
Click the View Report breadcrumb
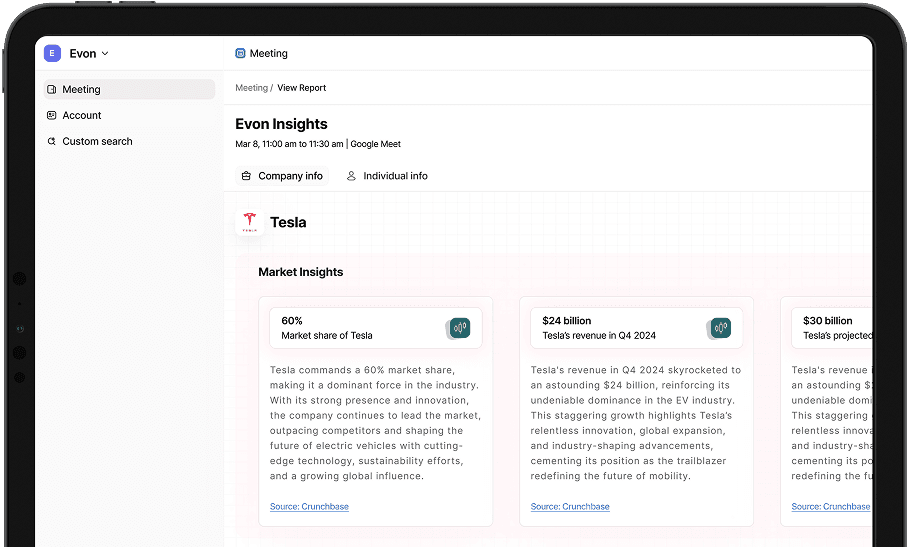pos(301,88)
